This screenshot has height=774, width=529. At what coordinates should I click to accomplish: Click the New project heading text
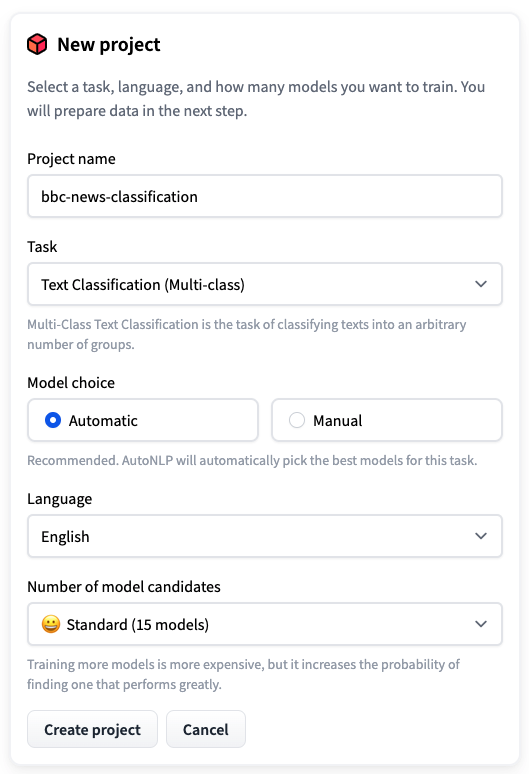[109, 44]
